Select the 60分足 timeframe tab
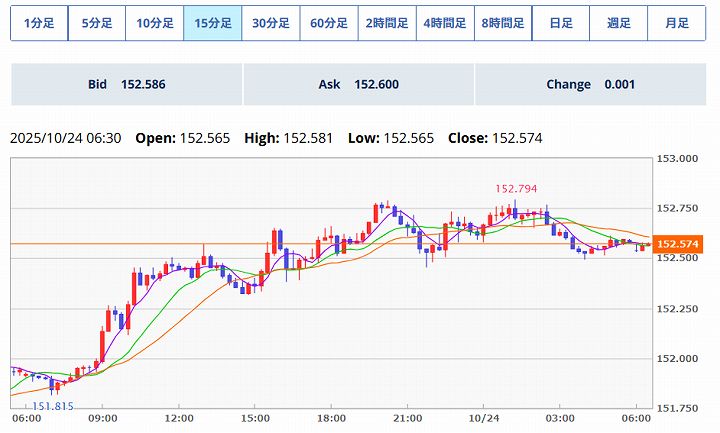Image resolution: width=720 pixels, height=433 pixels. [329, 23]
